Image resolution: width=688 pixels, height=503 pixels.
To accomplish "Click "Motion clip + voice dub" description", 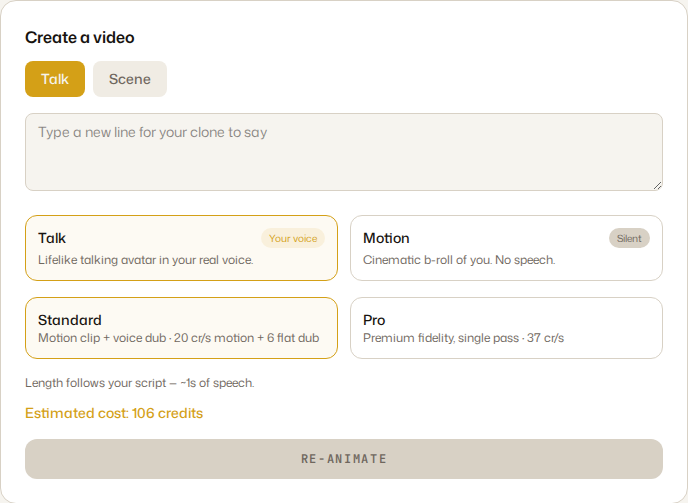I will [x=179, y=338].
